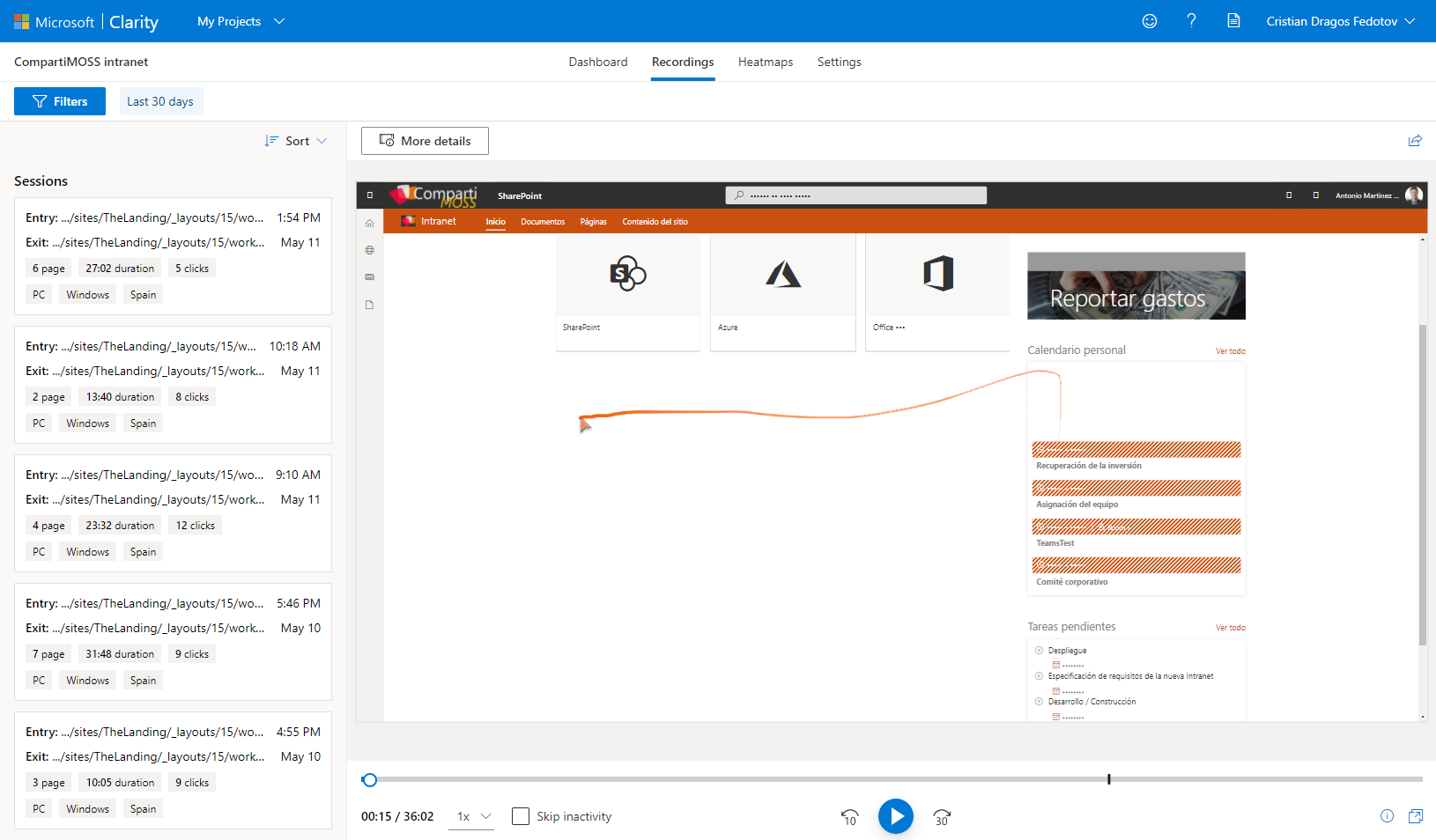
Task: Rewind the recording 10 seconds
Action: [848, 816]
